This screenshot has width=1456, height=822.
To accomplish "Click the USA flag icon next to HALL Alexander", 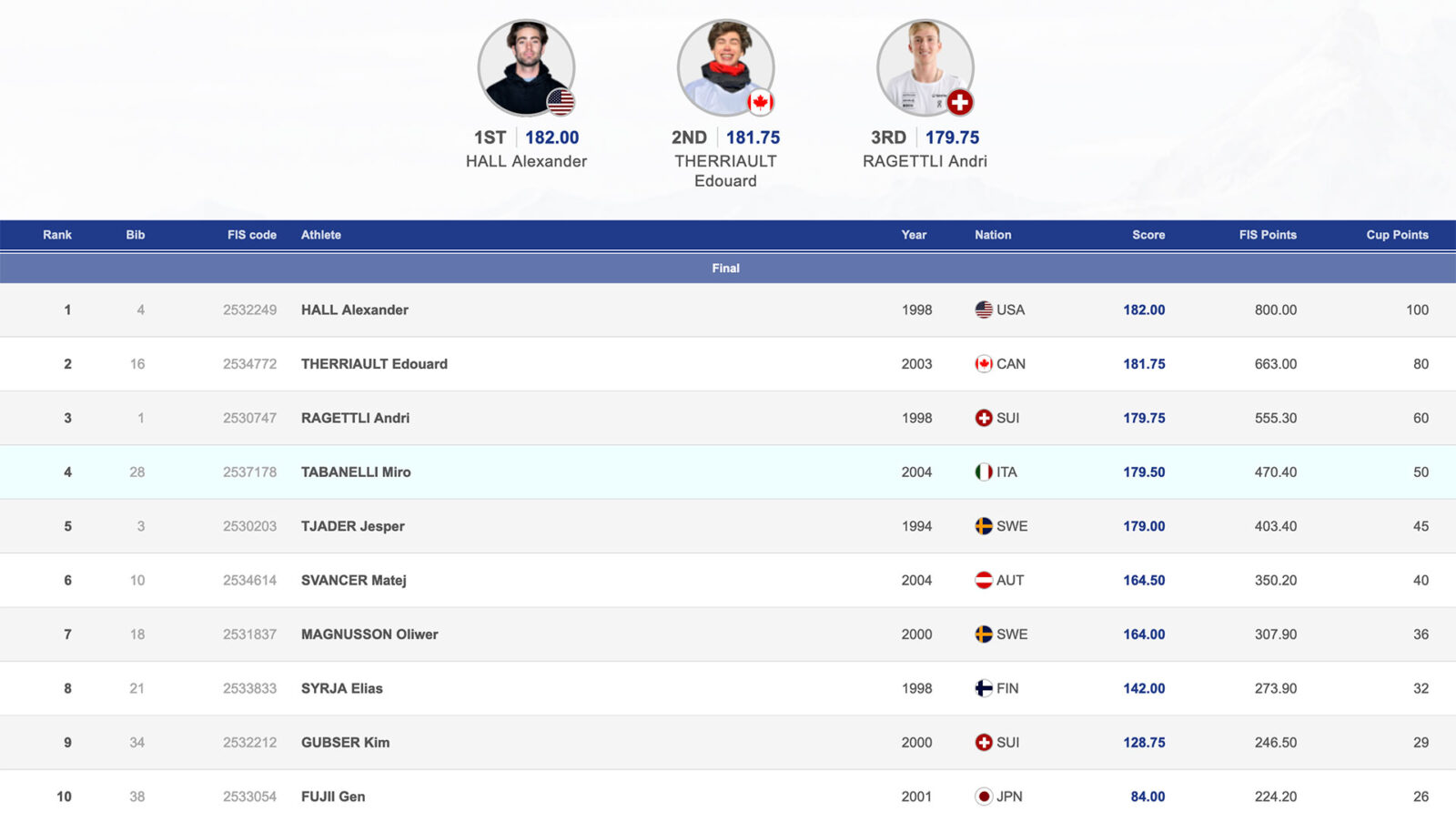I will pos(981,310).
